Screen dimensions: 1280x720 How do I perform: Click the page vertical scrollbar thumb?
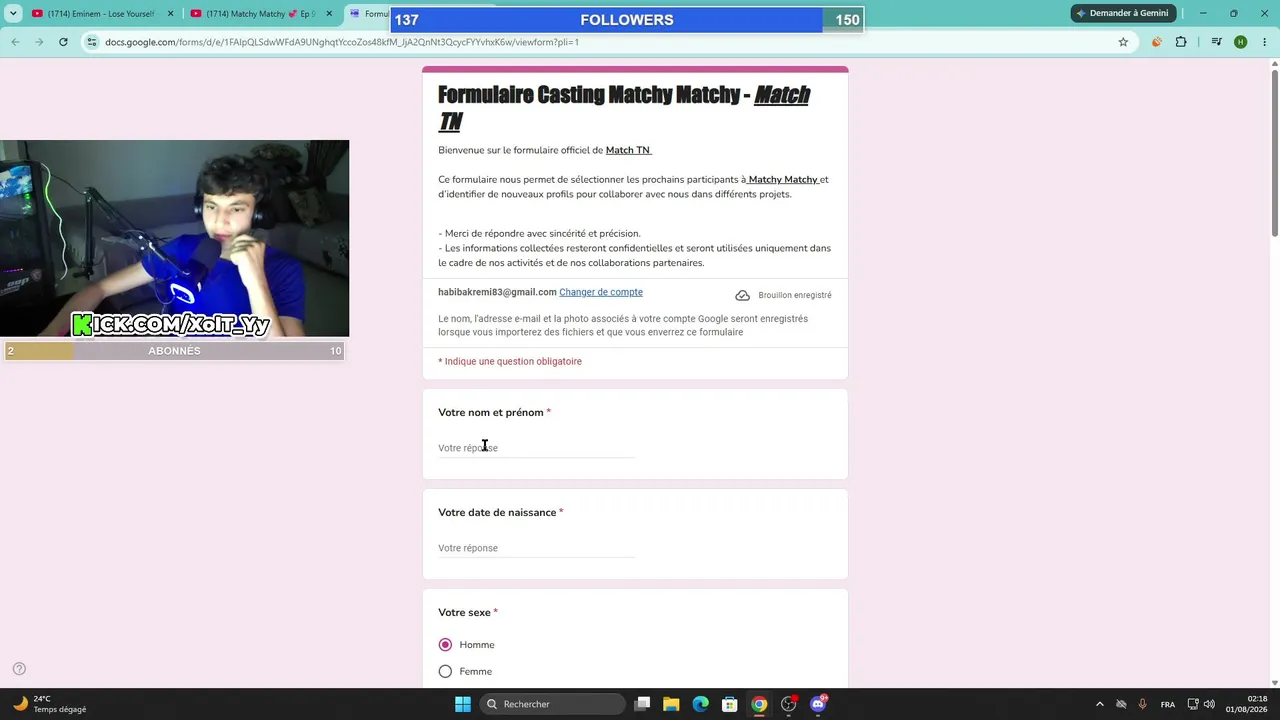tap(1274, 155)
